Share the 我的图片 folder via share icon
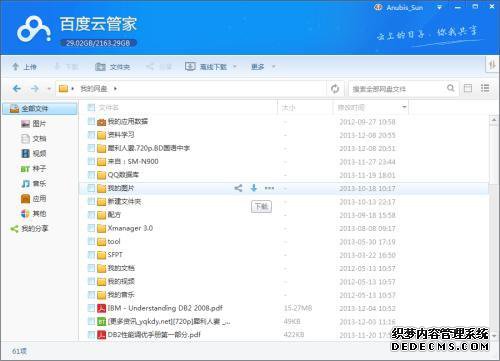The image size is (500, 361). (x=238, y=188)
